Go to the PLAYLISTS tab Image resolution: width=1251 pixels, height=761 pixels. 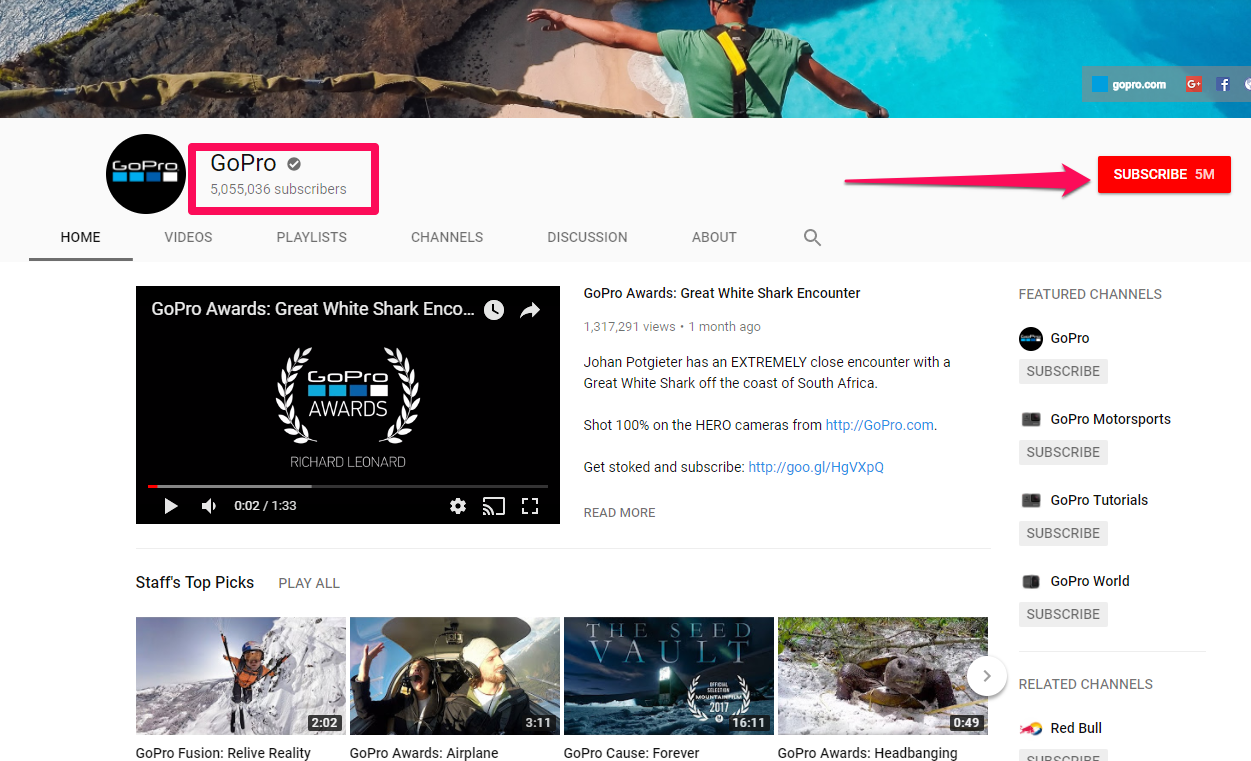point(312,237)
